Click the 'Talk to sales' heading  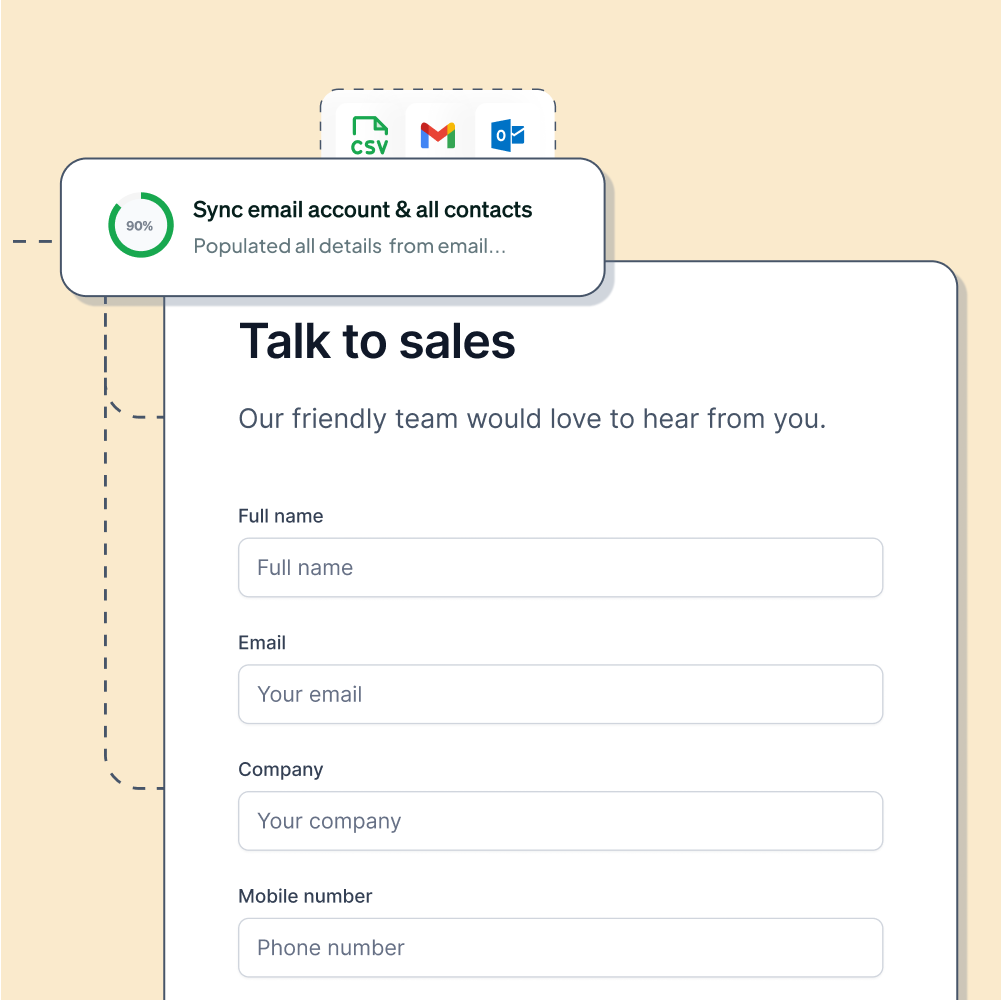point(377,341)
